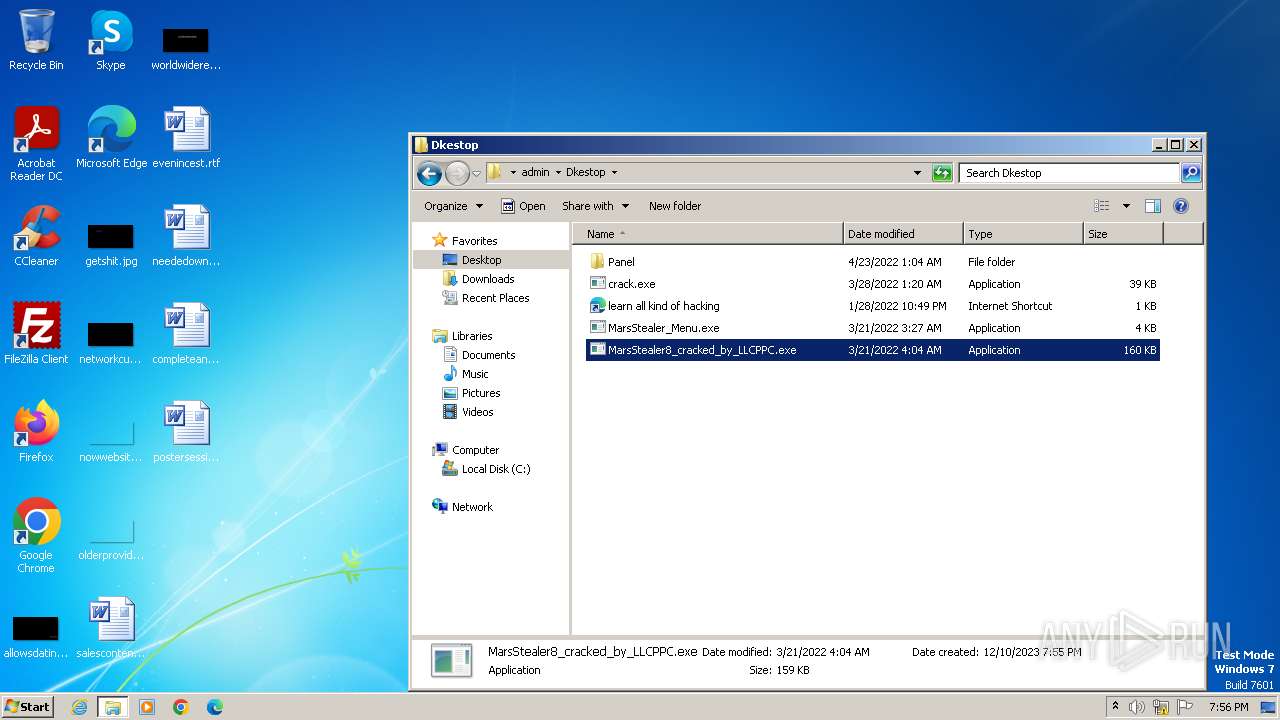1280x720 pixels.
Task: Launch Skype from the desktop
Action: [x=111, y=40]
